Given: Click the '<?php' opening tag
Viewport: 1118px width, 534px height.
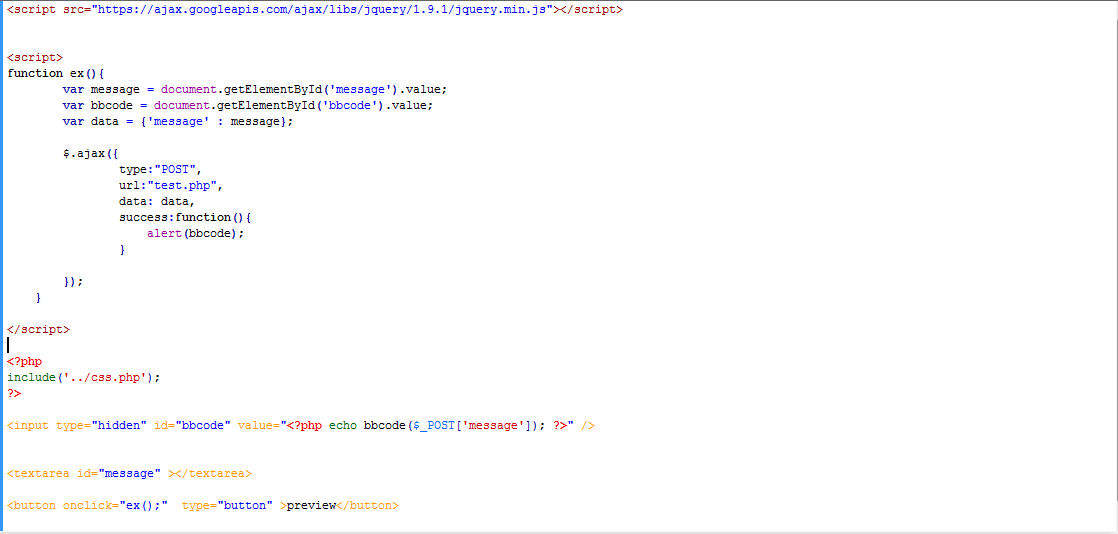Looking at the screenshot, I should click(25, 361).
